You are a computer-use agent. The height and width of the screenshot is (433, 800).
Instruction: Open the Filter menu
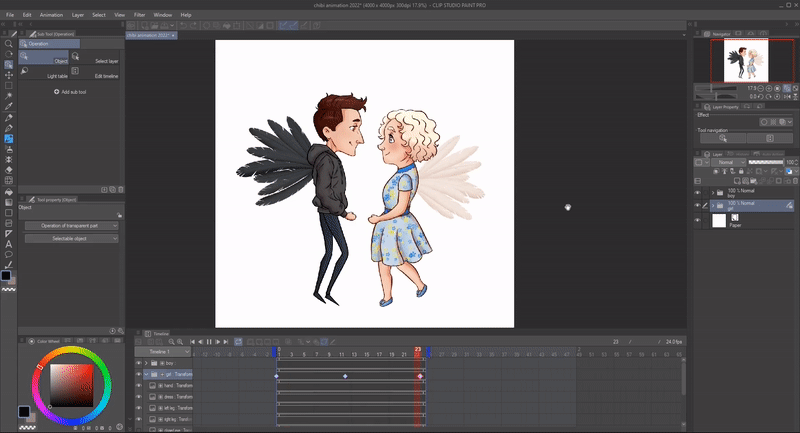point(139,16)
